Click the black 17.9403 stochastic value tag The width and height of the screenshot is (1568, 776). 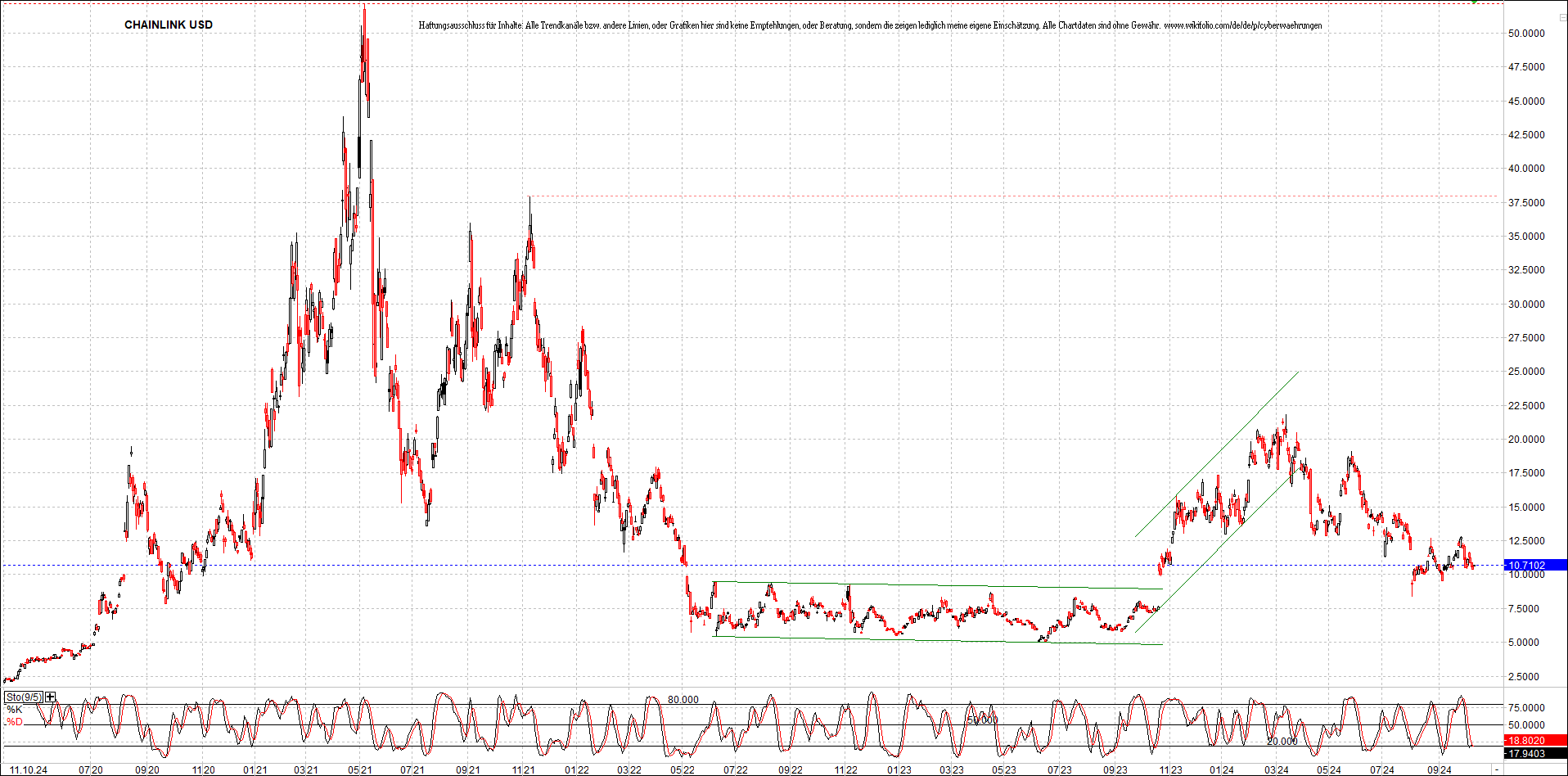(x=1536, y=754)
